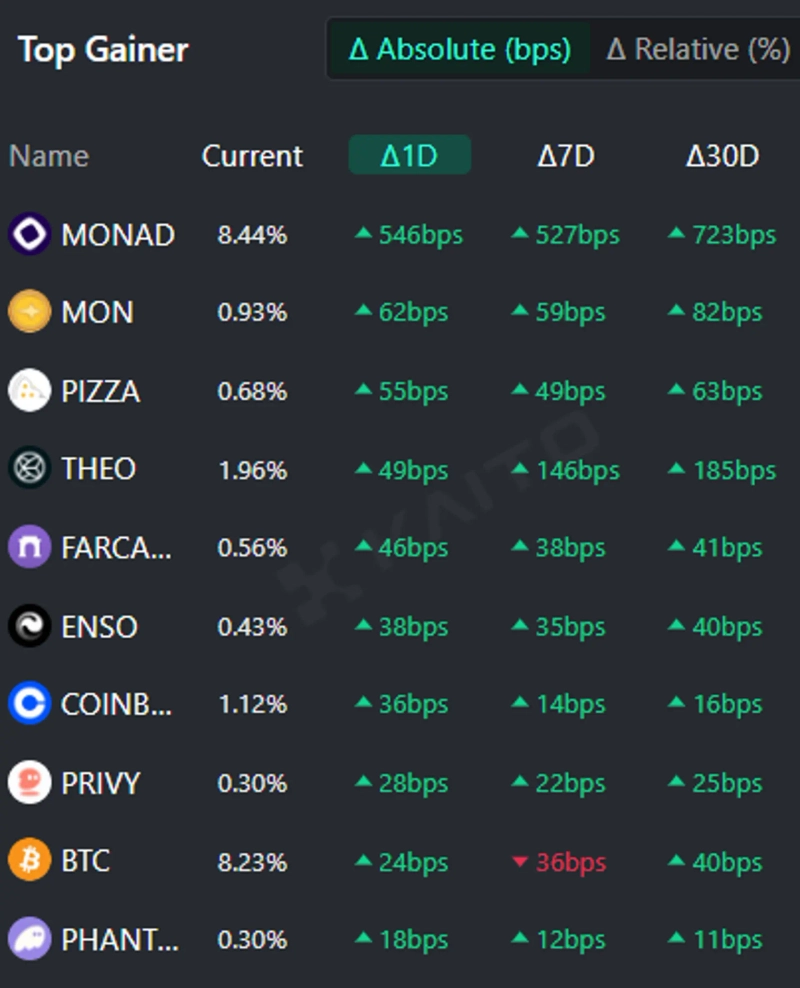800x988 pixels.
Task: Click the PIZZA token icon
Action: tap(29, 391)
